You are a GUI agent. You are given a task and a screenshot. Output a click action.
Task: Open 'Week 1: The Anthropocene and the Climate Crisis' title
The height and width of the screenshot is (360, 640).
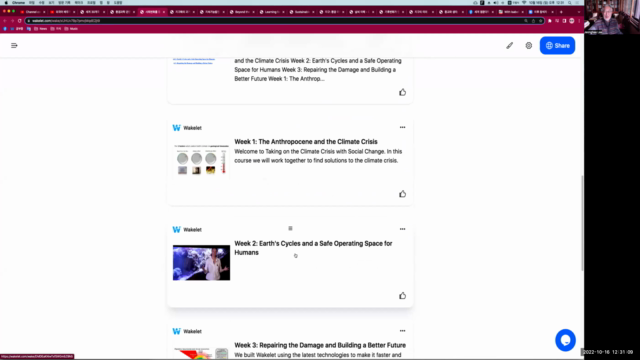(x=306, y=142)
